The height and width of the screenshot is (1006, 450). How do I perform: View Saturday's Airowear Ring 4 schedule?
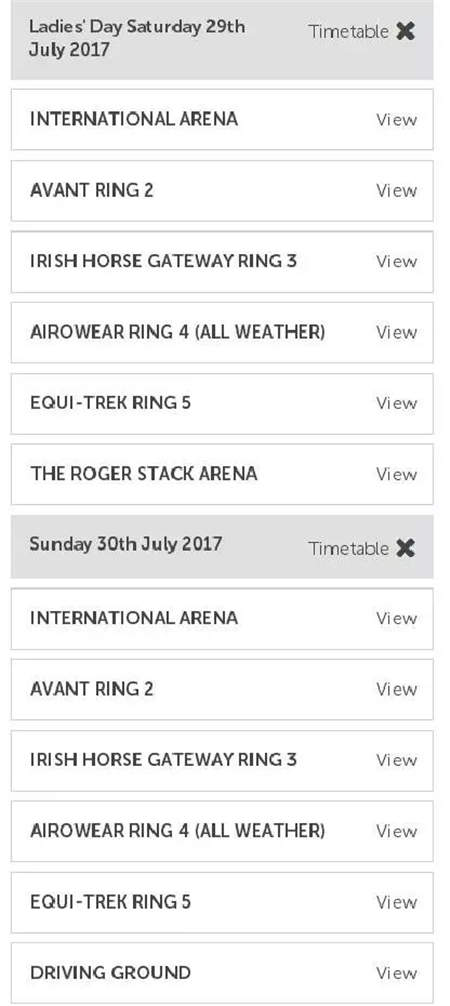pos(396,332)
